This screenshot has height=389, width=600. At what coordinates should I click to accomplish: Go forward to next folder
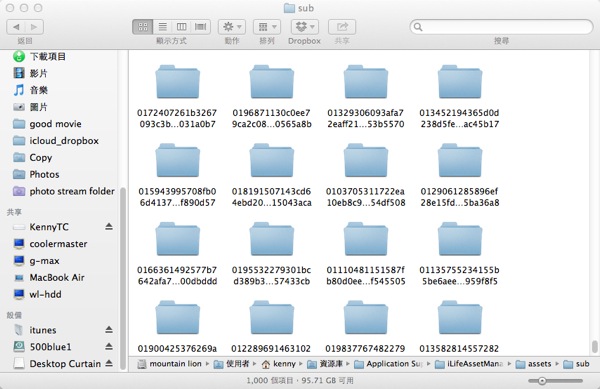[x=34, y=27]
